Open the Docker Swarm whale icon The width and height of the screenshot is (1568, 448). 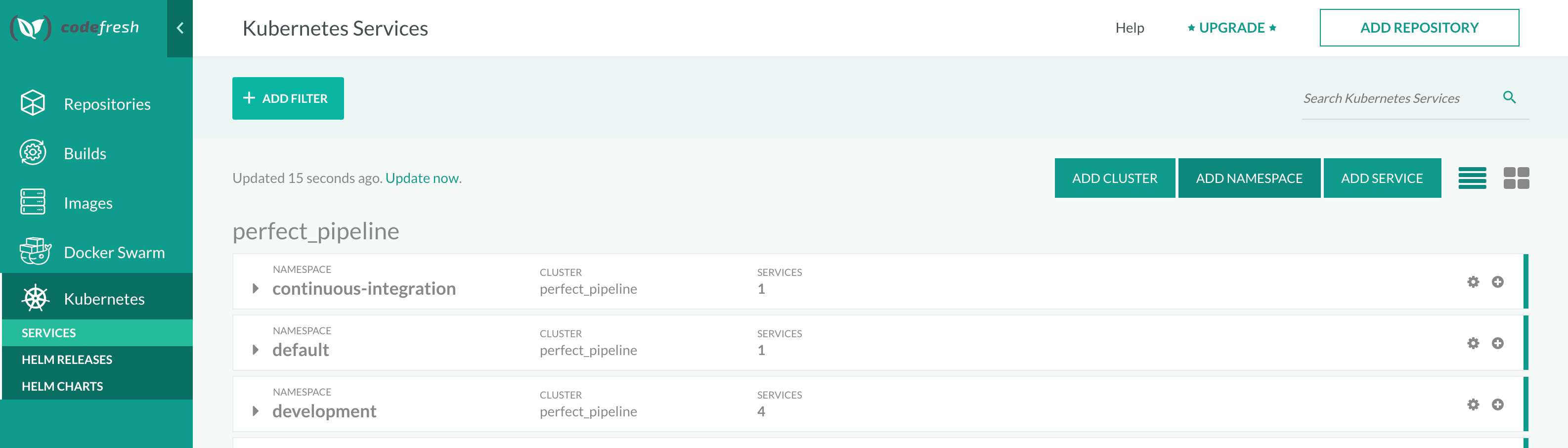[x=35, y=251]
